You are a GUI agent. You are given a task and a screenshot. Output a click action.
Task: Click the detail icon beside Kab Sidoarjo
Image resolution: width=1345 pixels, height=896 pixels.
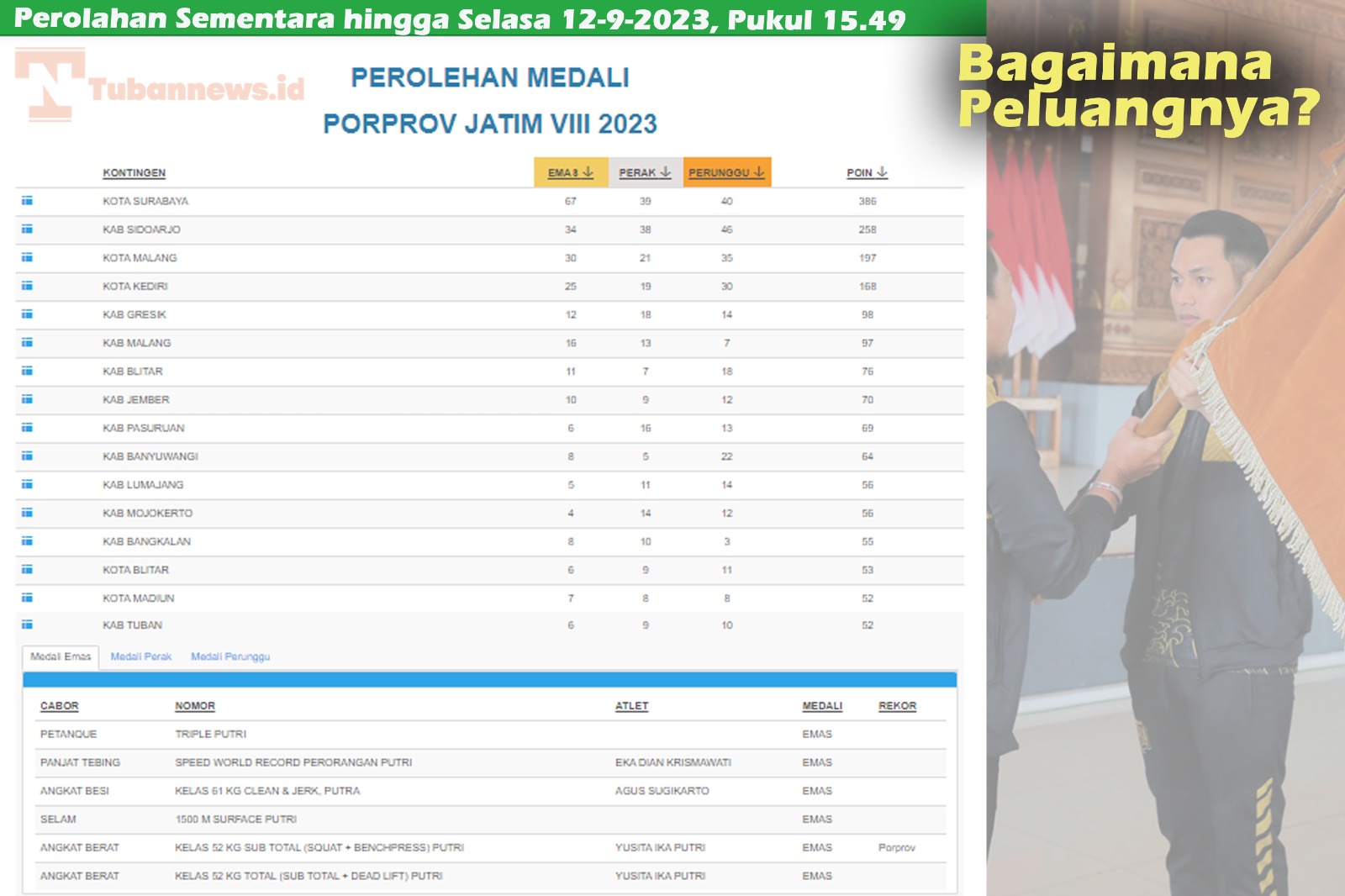pos(27,229)
